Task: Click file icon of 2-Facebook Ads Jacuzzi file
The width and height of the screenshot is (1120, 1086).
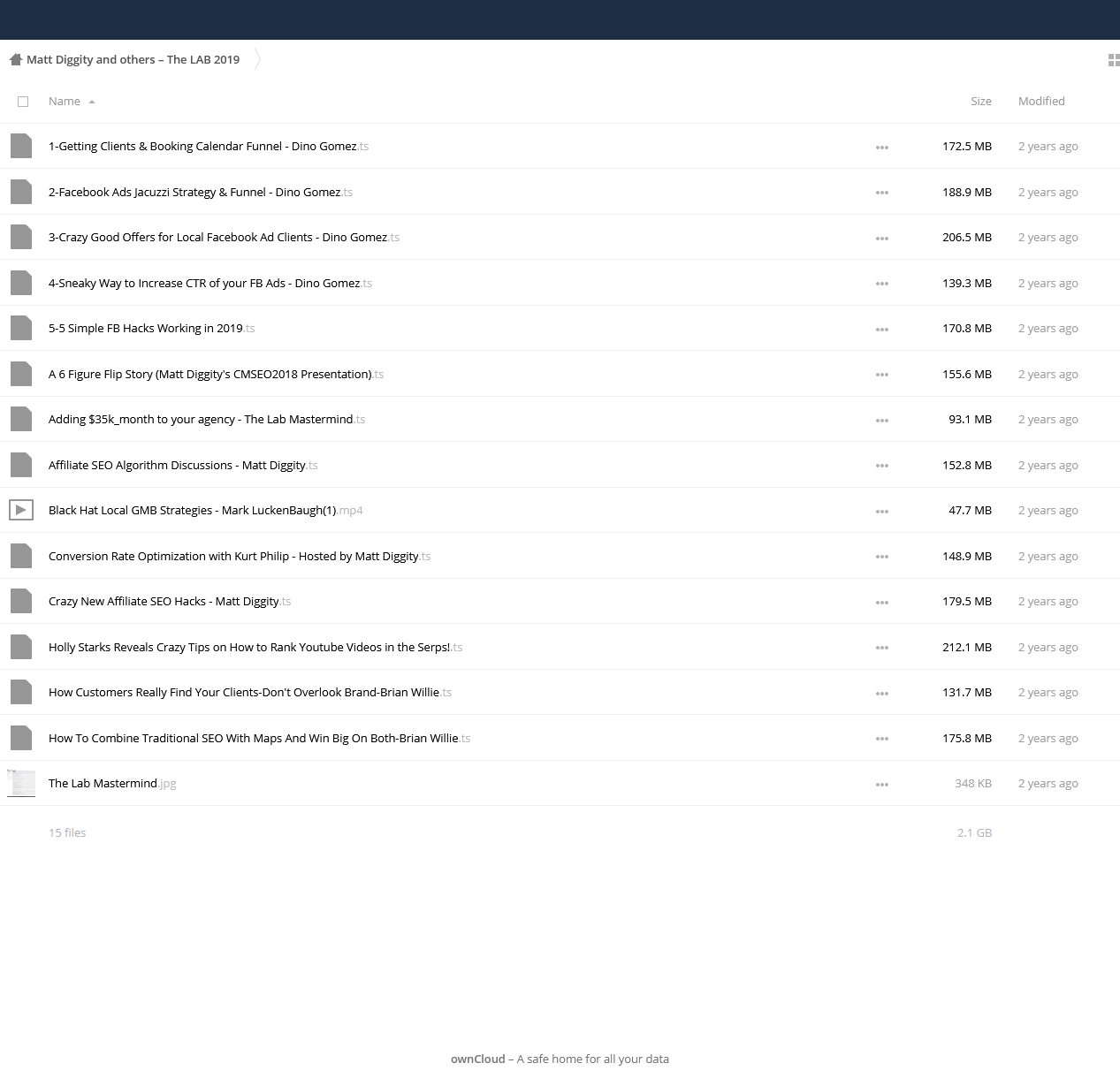Action: point(21,192)
